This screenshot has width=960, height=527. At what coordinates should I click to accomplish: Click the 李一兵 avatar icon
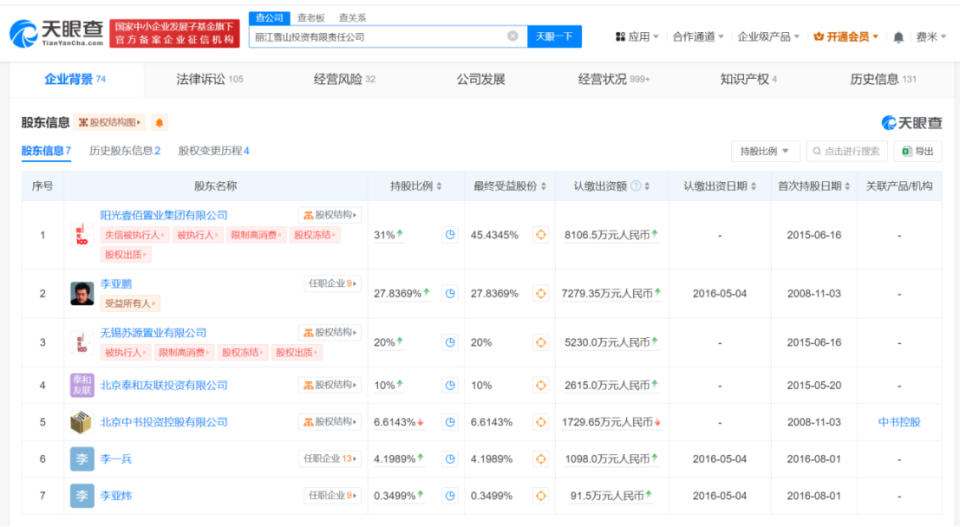82,458
